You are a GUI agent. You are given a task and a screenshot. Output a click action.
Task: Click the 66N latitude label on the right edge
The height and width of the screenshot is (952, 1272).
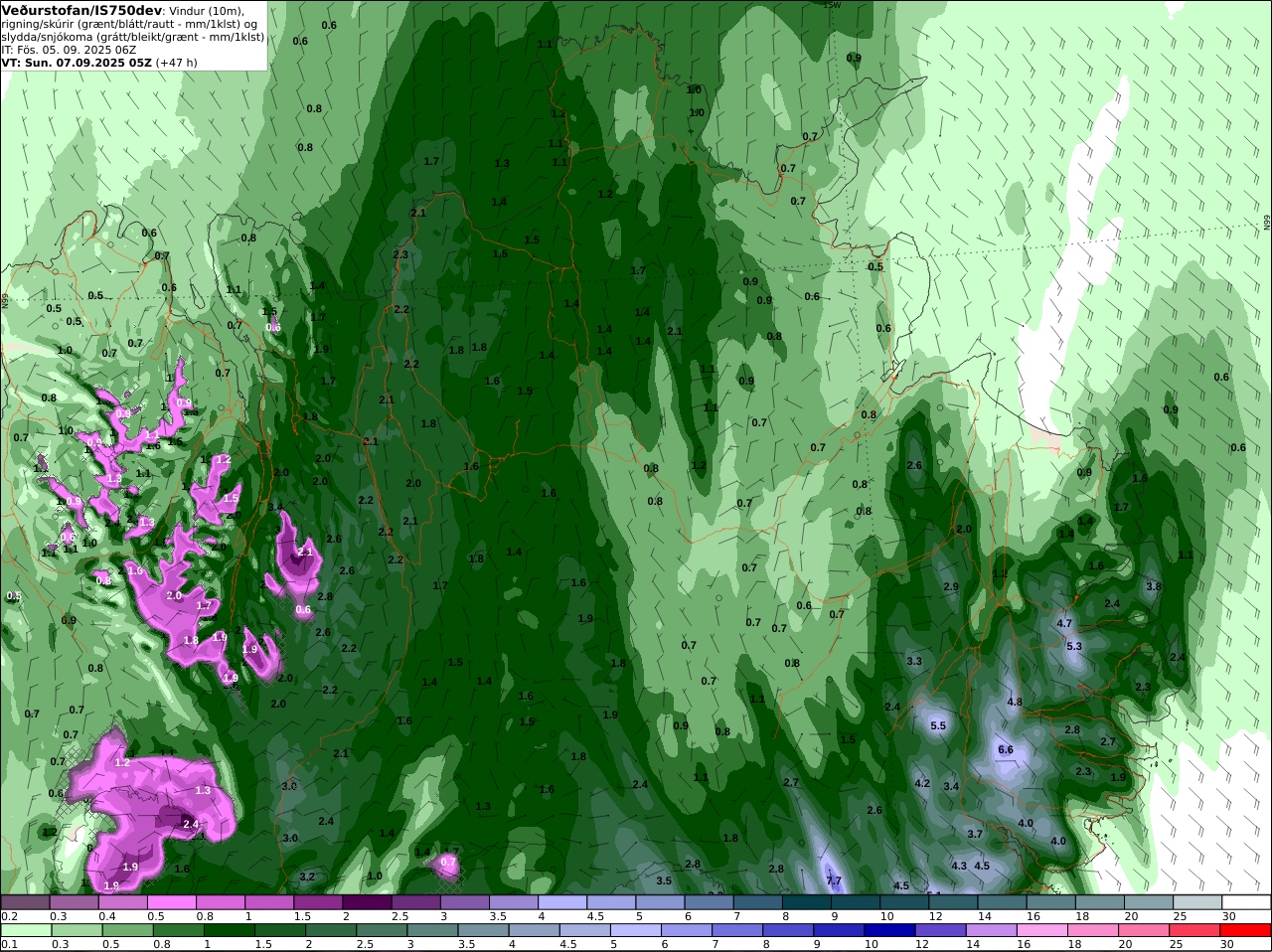[1267, 223]
